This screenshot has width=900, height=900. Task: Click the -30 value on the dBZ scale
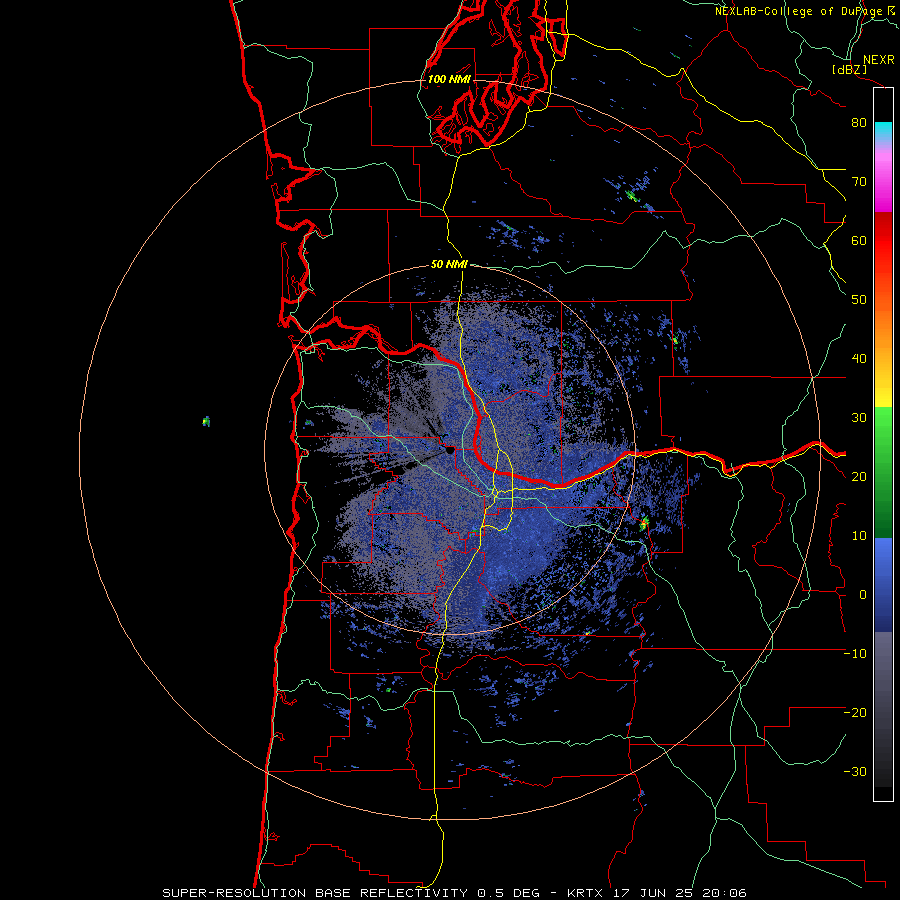(855, 772)
